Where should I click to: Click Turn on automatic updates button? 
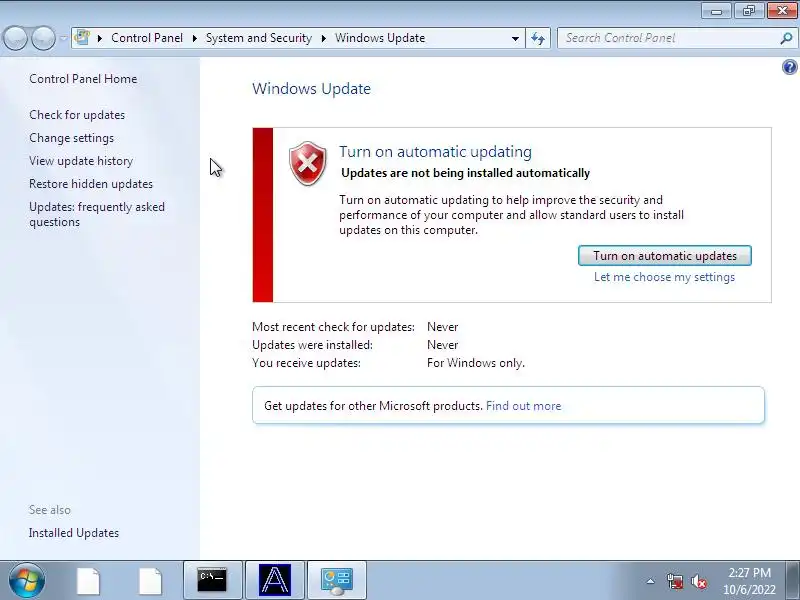tap(665, 256)
